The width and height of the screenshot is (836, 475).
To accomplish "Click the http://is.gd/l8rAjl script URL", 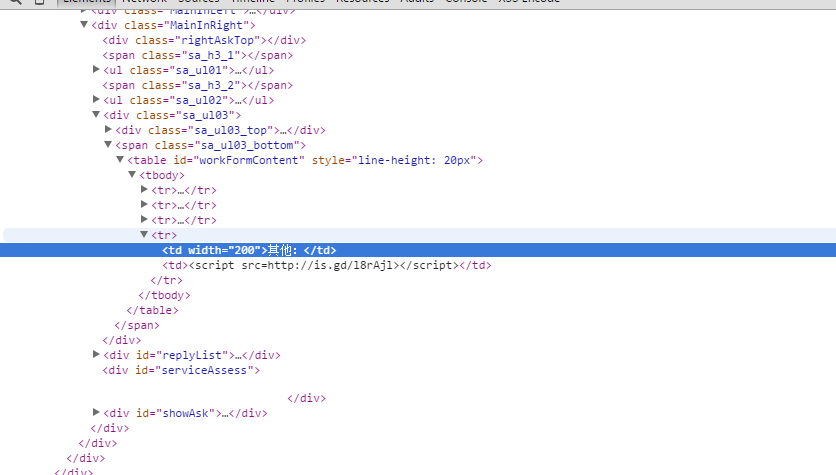I will point(330,265).
